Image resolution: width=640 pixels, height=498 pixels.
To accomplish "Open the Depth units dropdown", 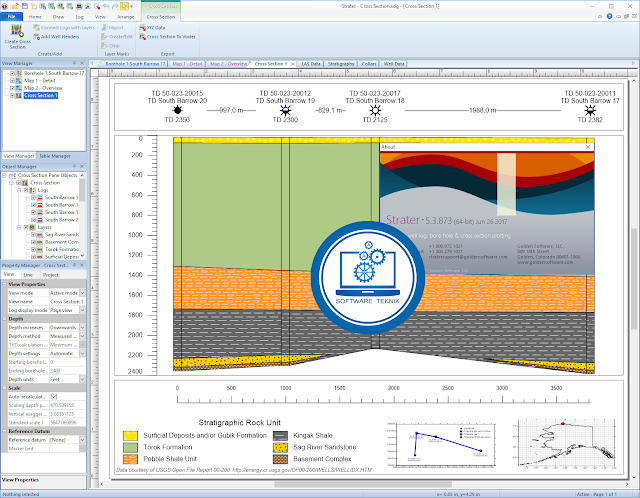I will [x=82, y=379].
